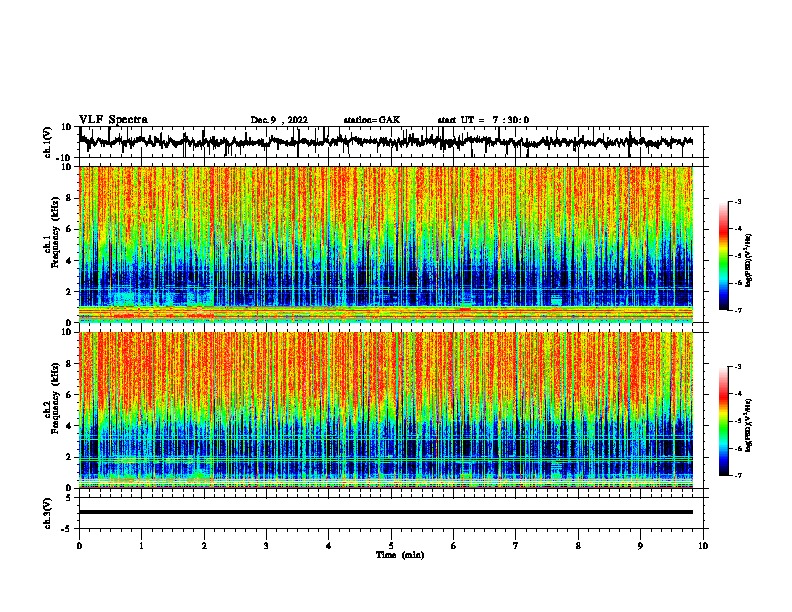Image resolution: width=792 pixels, height=612 pixels.
Task: Click the "ch.3(V)" axis label
Action: coord(48,514)
